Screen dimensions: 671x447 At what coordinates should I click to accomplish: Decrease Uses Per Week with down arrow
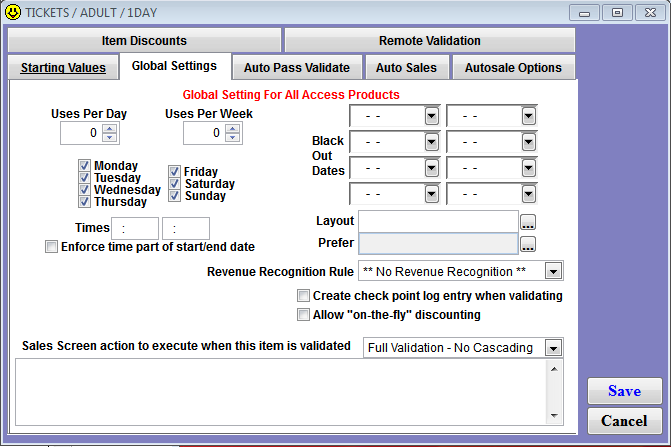click(232, 137)
